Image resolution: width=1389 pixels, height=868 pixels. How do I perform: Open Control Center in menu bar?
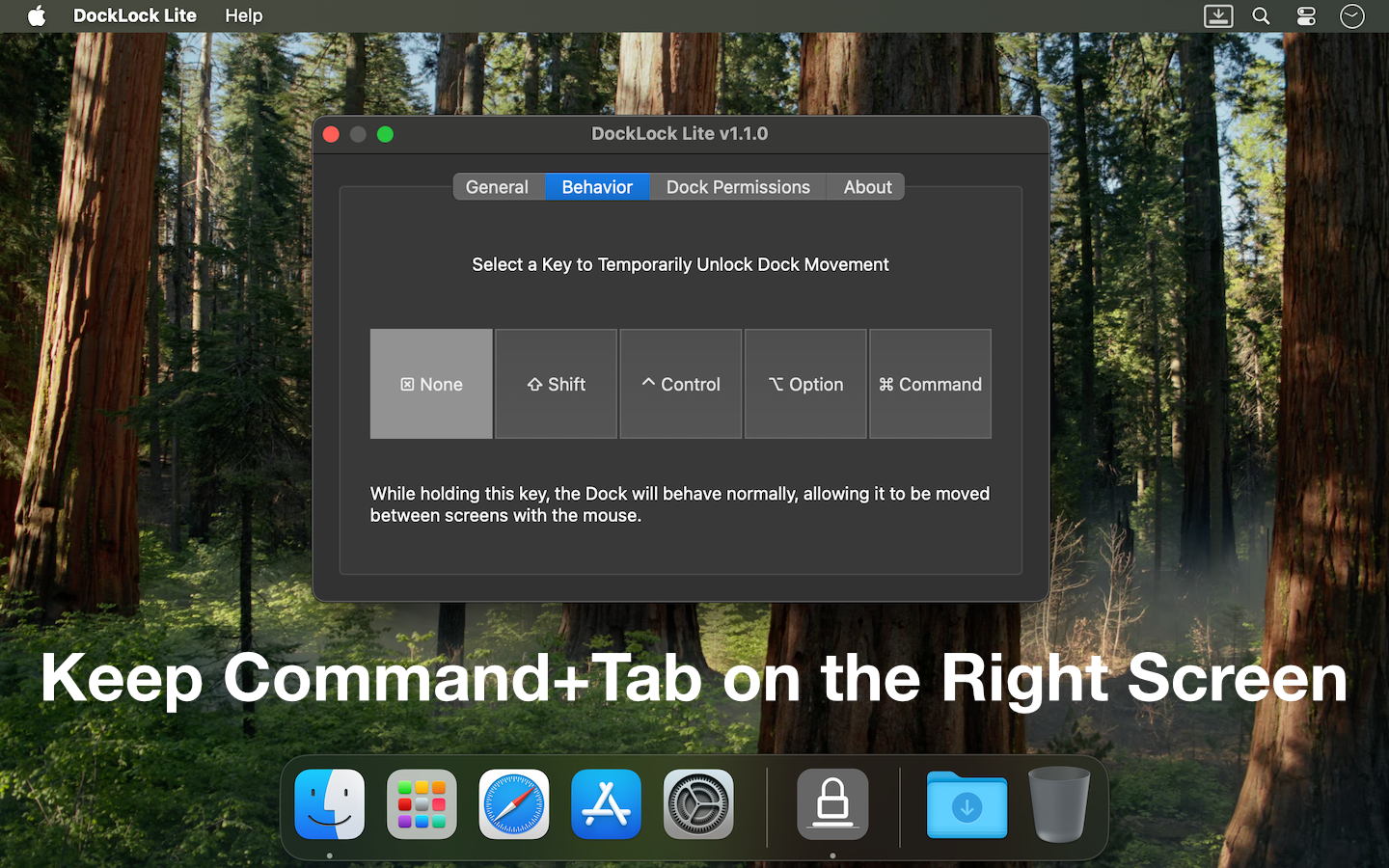tap(1306, 15)
